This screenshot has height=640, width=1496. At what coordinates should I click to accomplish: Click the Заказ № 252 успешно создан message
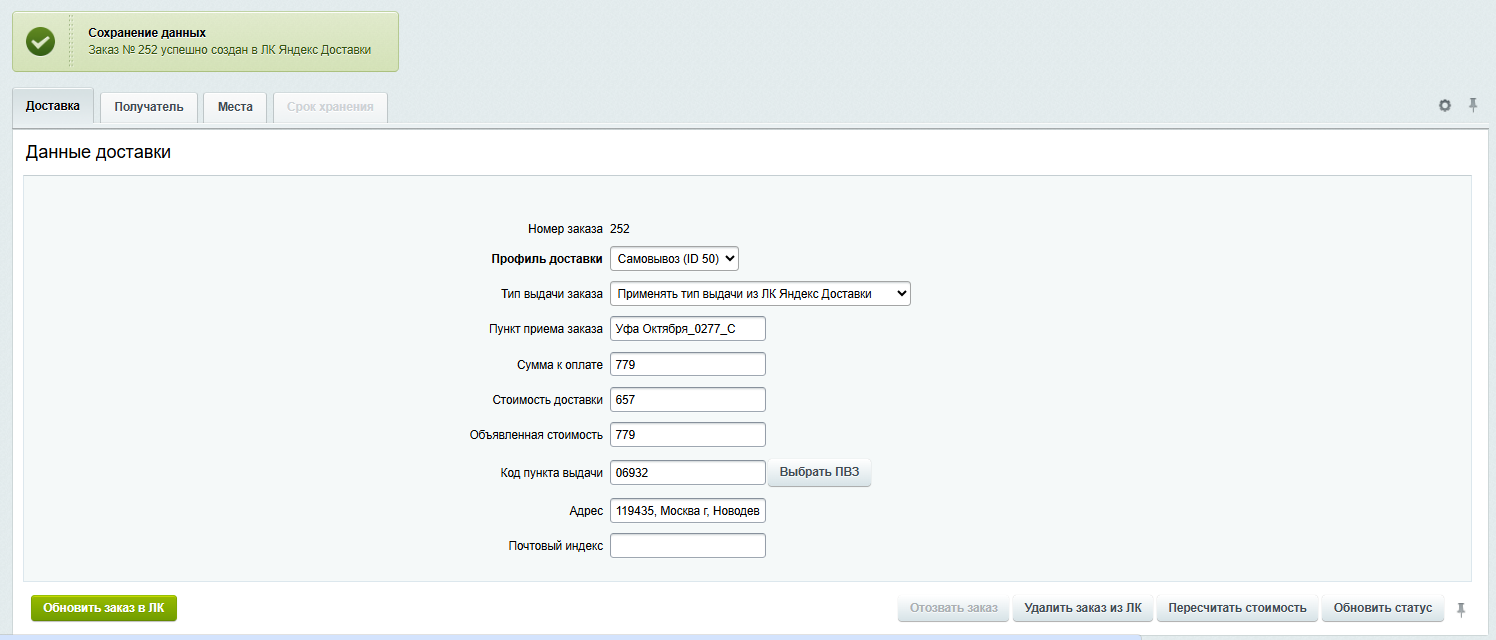click(230, 50)
